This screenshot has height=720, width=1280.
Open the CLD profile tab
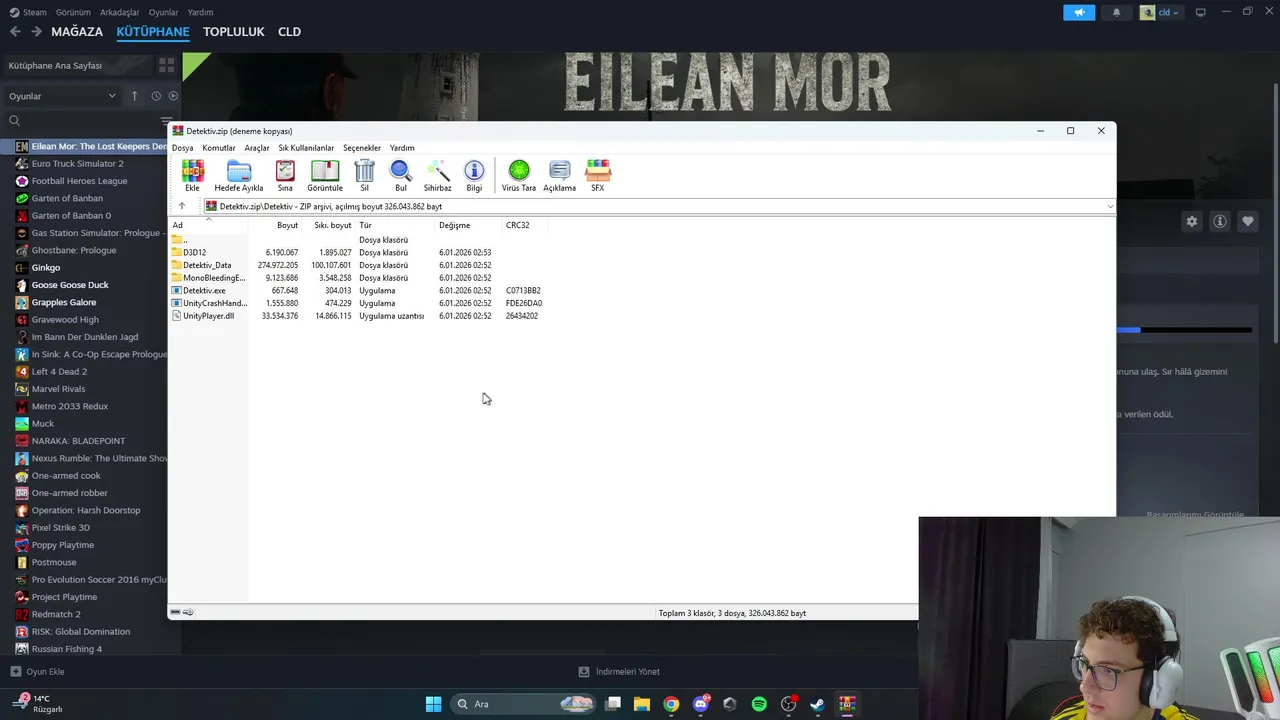coord(289,31)
